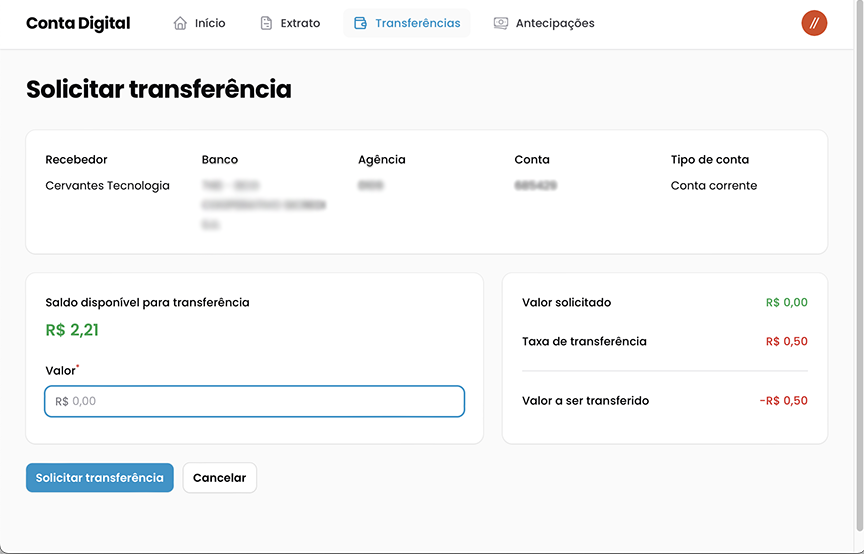The height and width of the screenshot is (554, 864).
Task: Open the Extrato tab label
Action: (x=300, y=23)
